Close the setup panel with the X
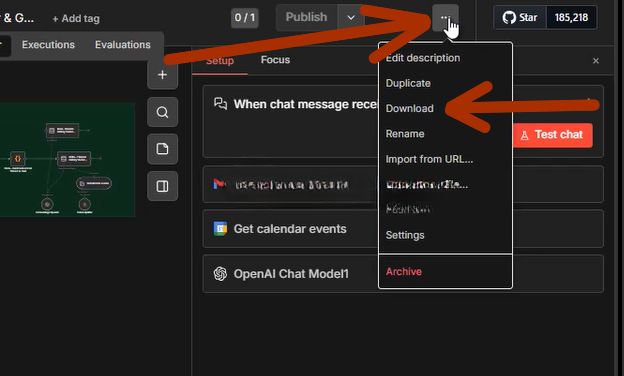This screenshot has height=376, width=624. click(x=596, y=61)
